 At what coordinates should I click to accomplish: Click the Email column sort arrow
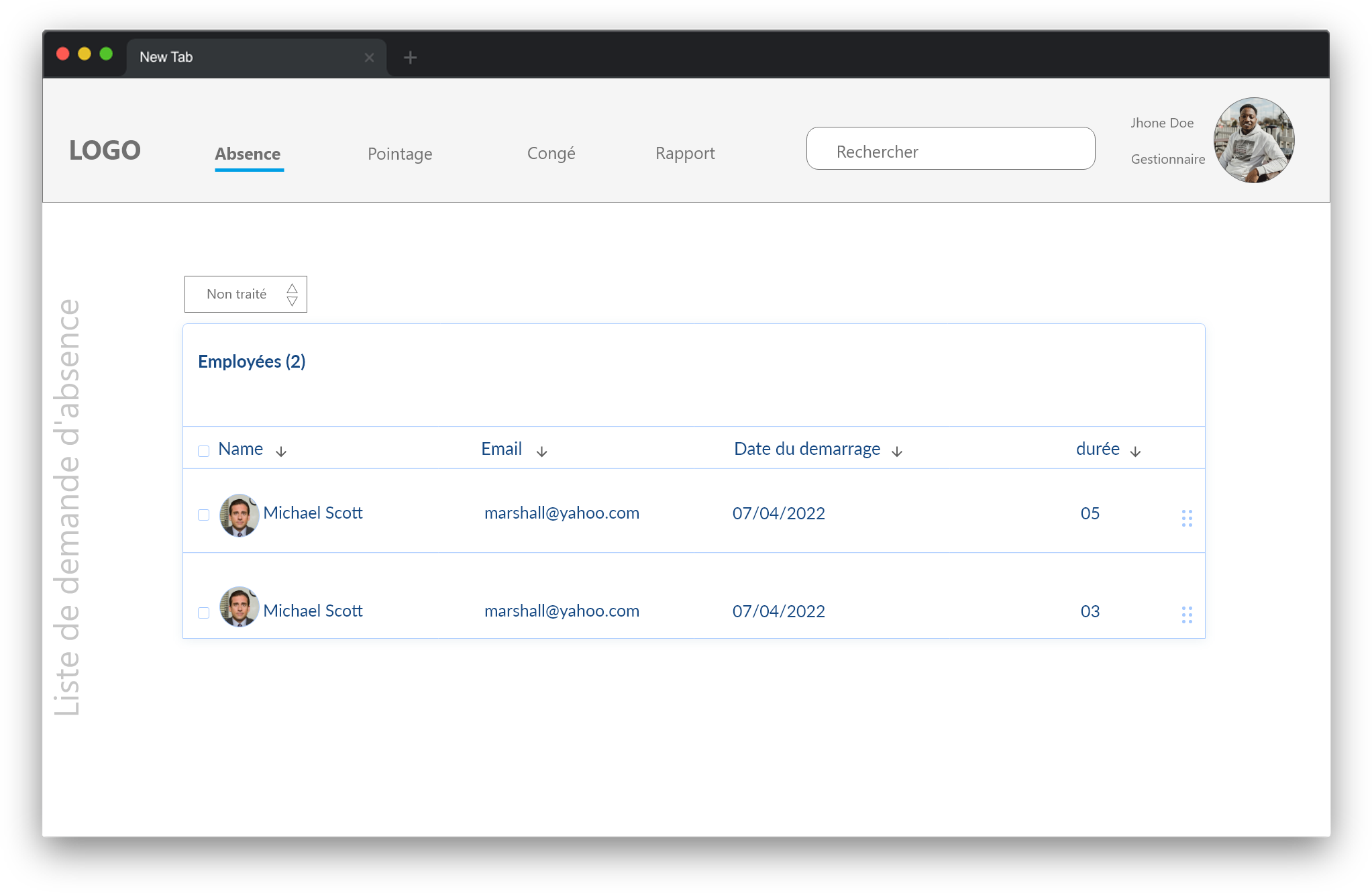pyautogui.click(x=541, y=452)
